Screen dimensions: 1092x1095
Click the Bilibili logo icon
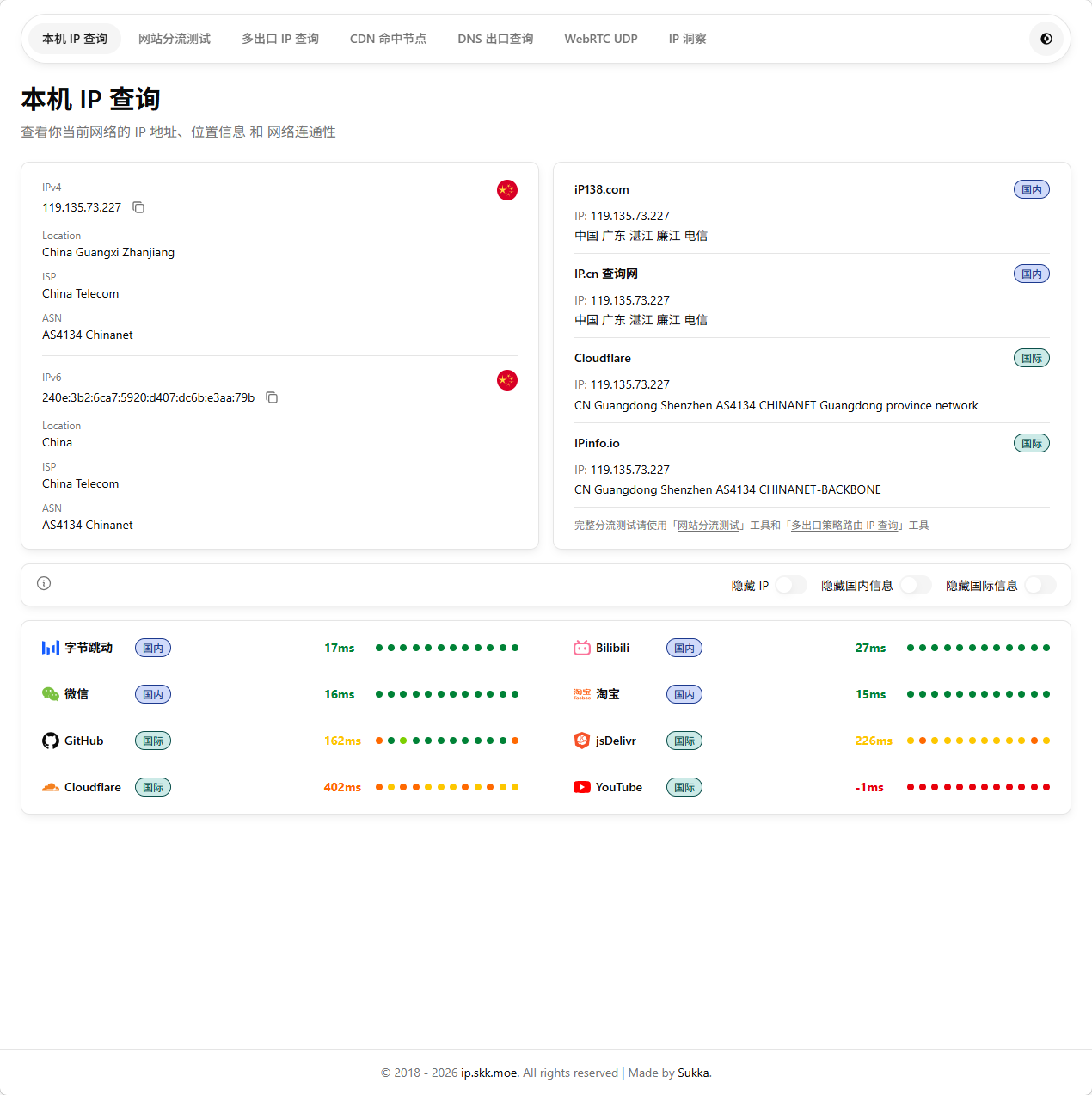[x=582, y=648]
